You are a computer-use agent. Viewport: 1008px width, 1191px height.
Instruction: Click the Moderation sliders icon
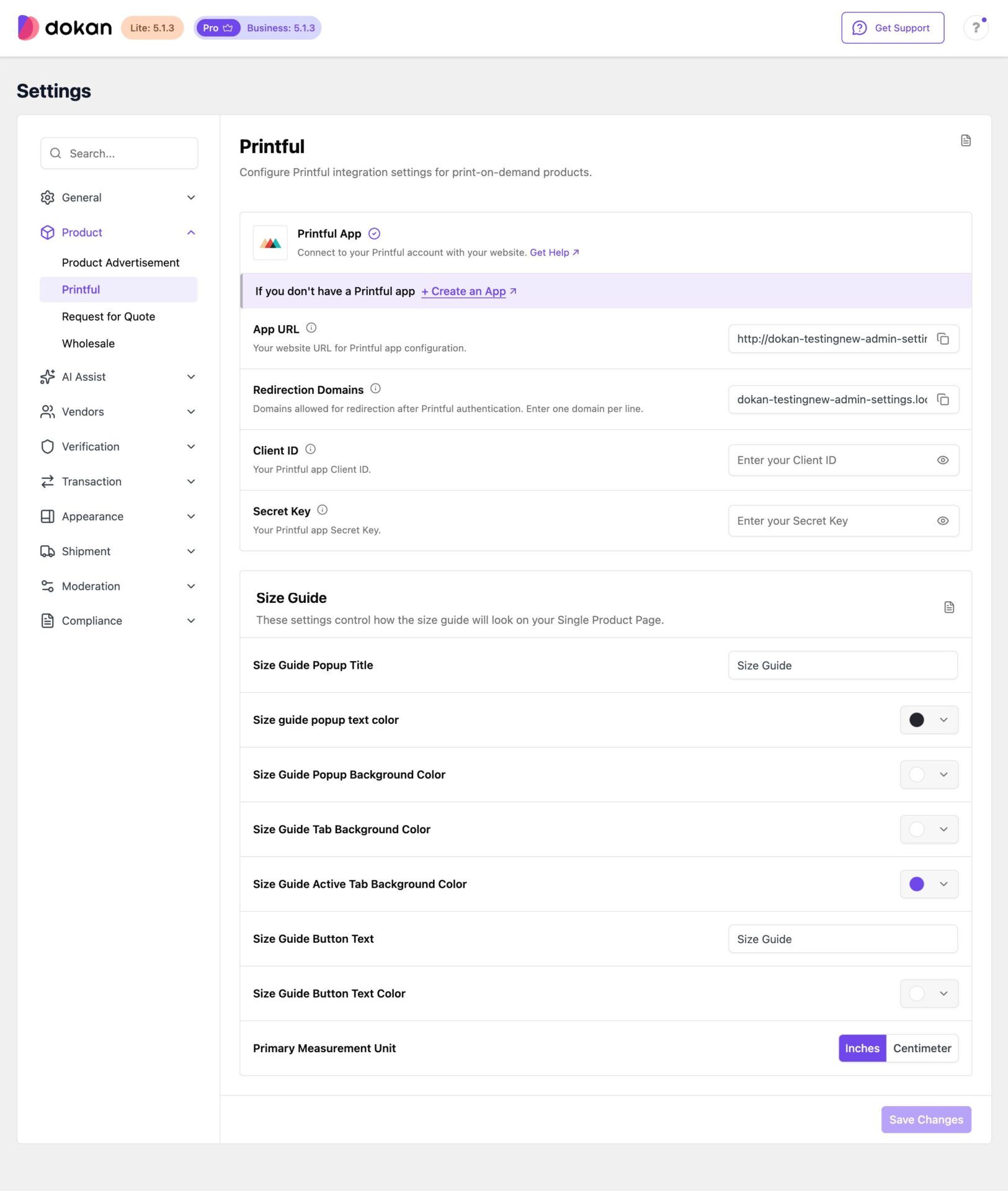[48, 586]
